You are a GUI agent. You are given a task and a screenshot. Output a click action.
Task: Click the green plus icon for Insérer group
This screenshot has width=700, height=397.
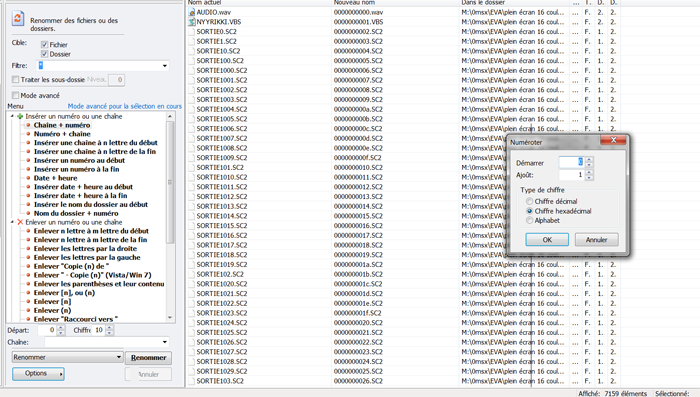(20, 117)
